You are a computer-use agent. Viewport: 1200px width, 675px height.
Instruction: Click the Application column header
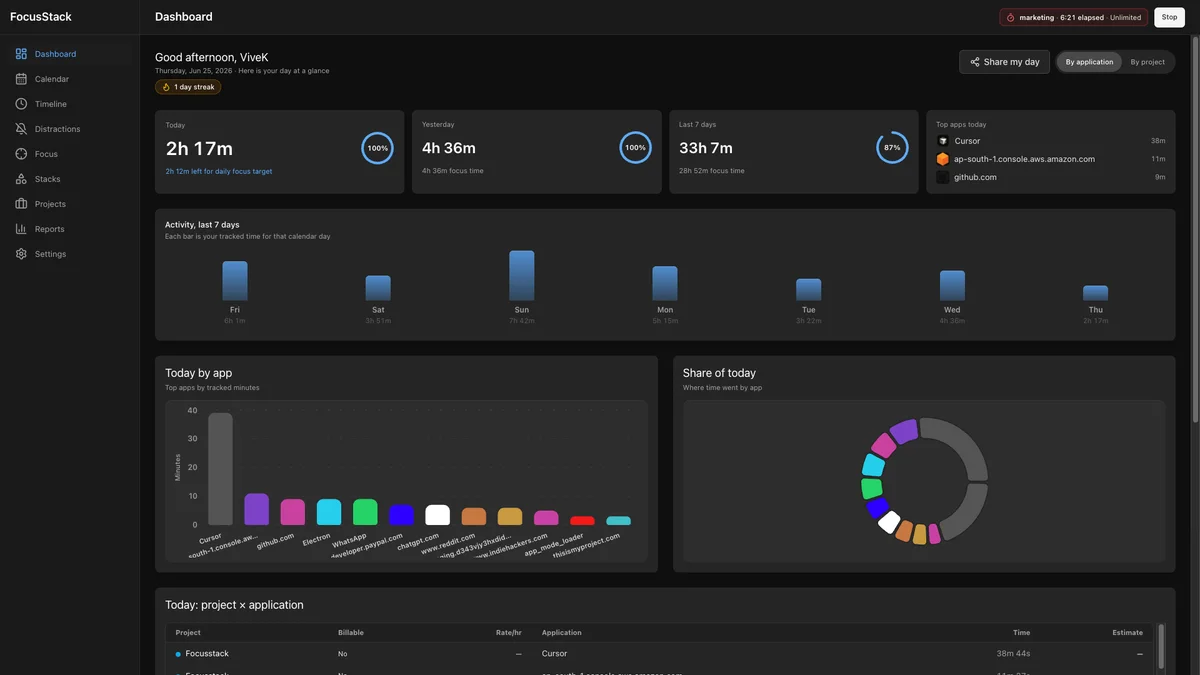tap(562, 633)
